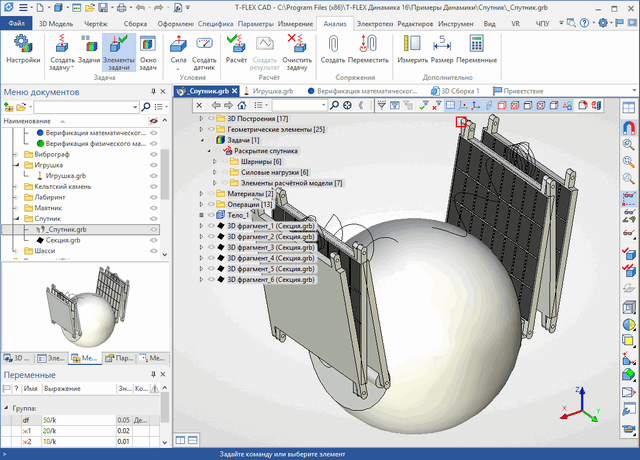Click the Создать датчик sensor icon
This screenshot has width=640, height=460.
pos(204,44)
